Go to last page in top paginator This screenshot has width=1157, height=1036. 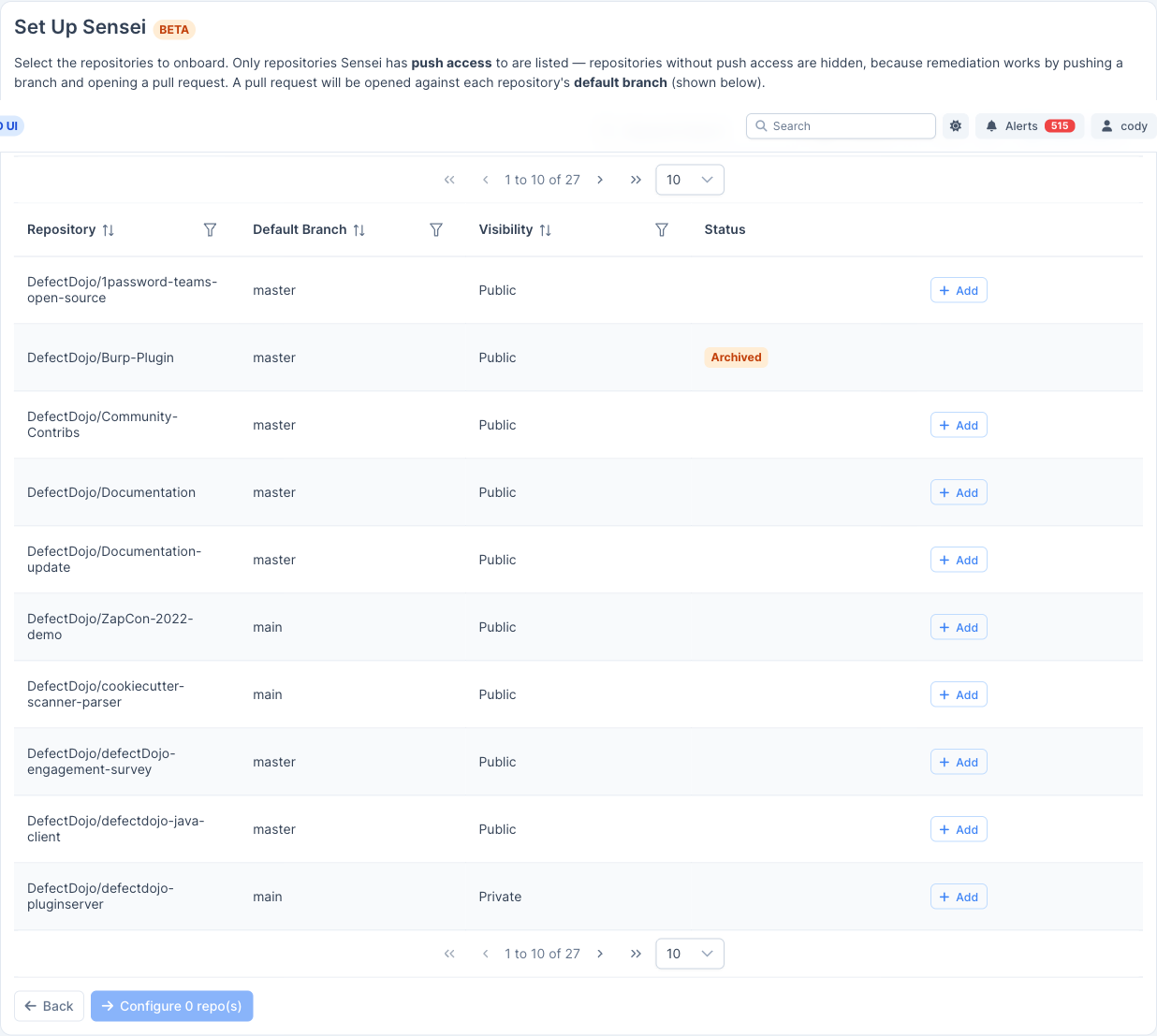pyautogui.click(x=636, y=180)
